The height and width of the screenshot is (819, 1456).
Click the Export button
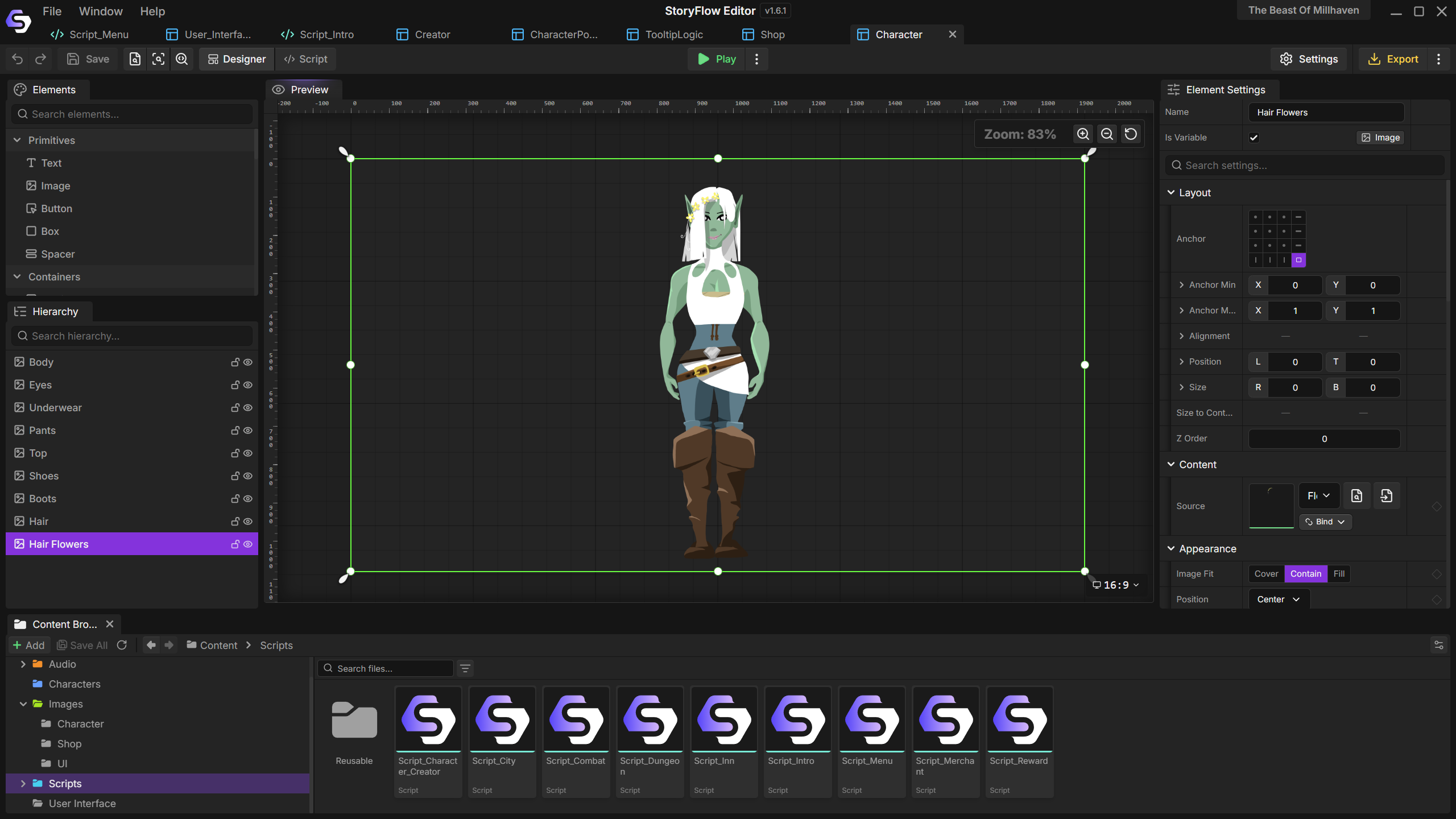pos(1393,59)
